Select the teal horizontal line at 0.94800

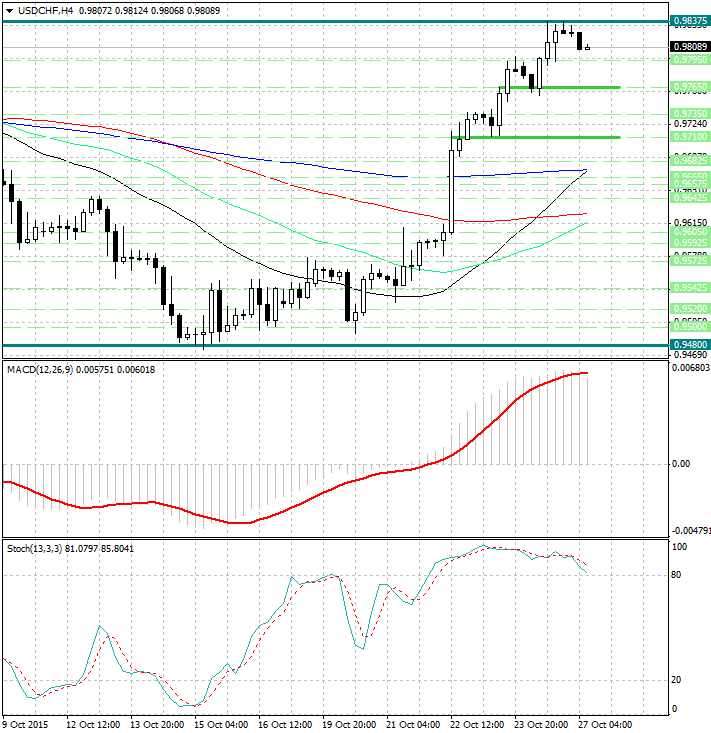tap(336, 345)
